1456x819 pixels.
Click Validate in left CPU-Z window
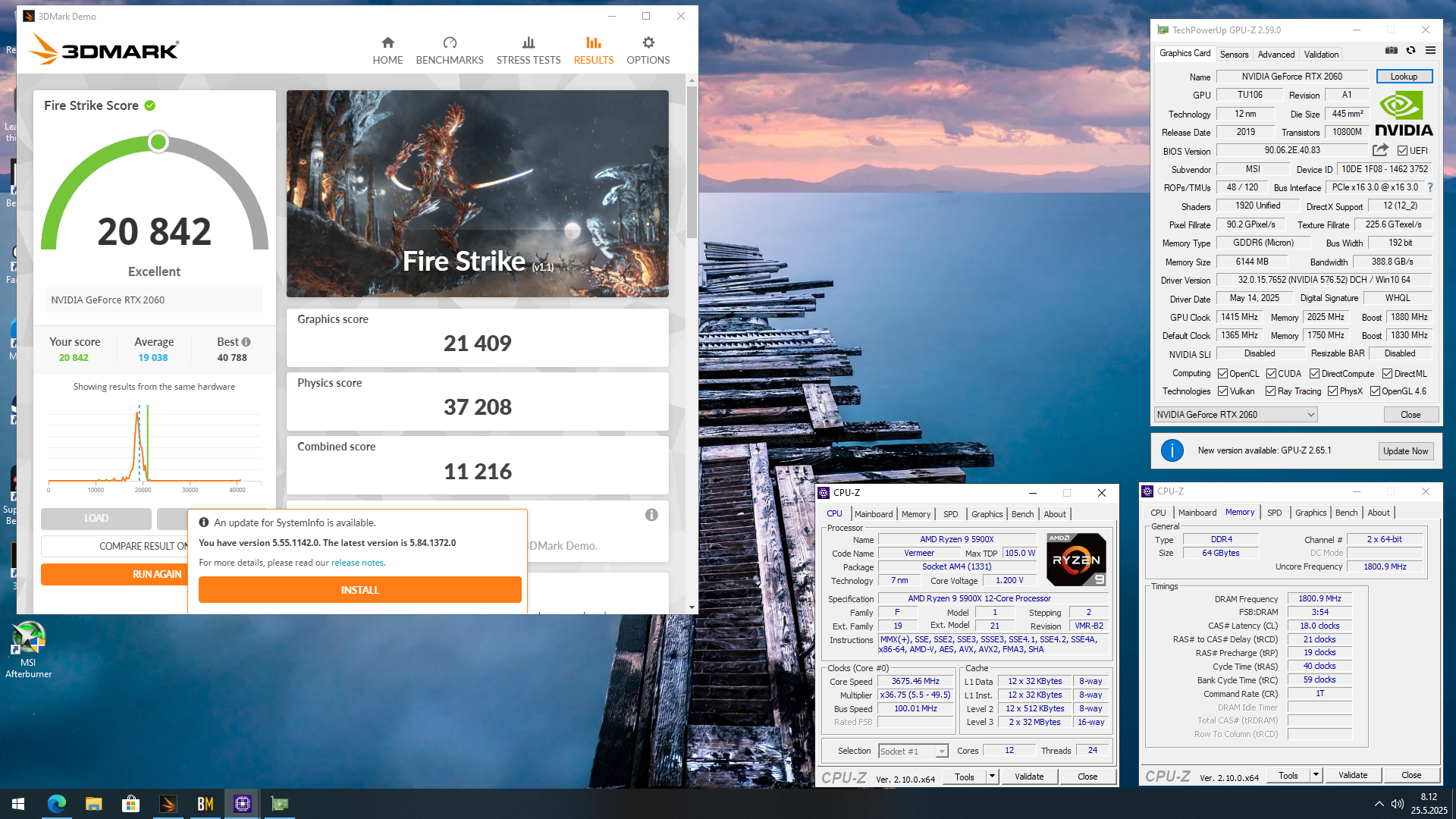click(x=1029, y=777)
